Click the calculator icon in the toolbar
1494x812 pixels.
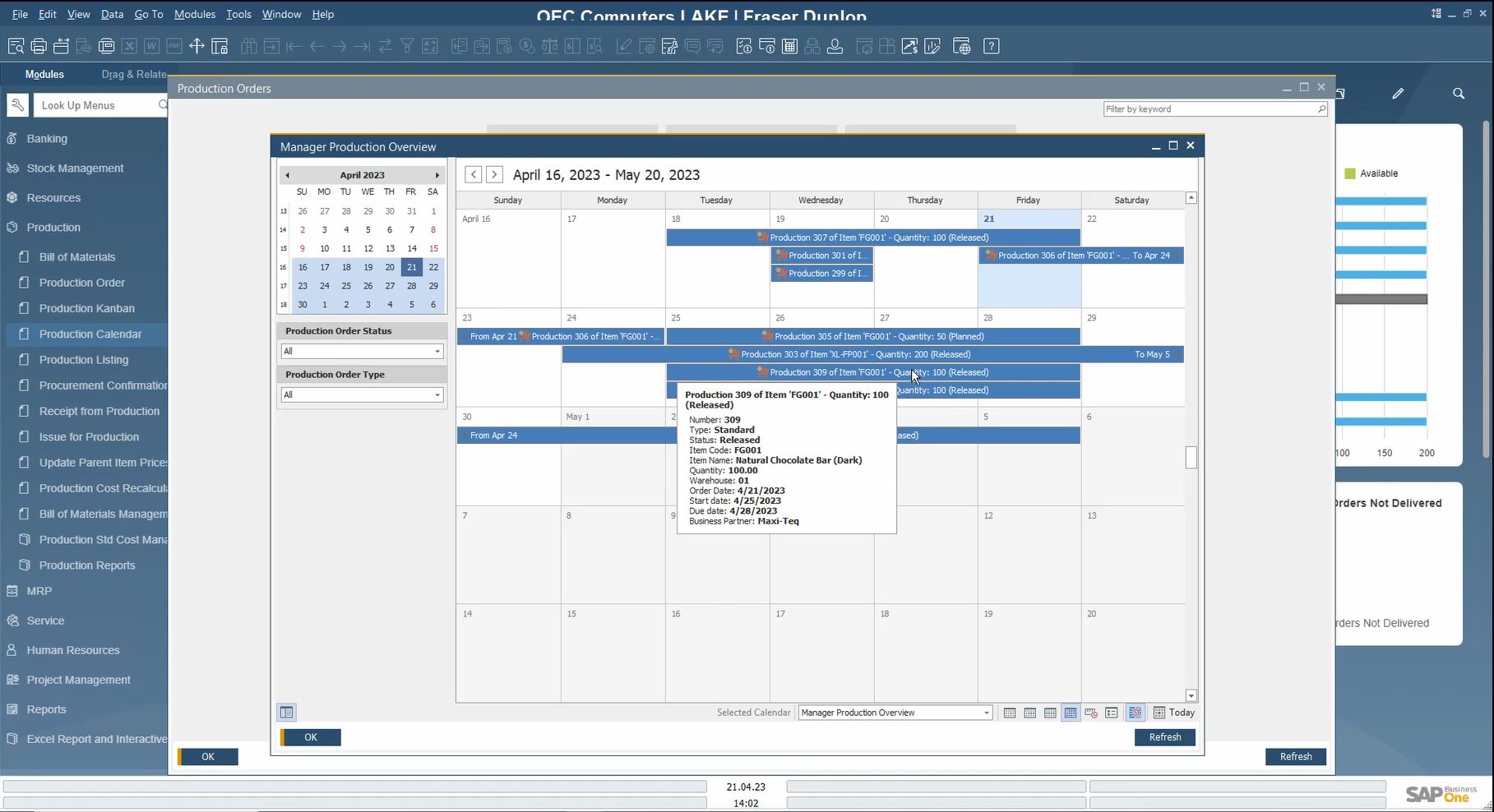click(789, 46)
